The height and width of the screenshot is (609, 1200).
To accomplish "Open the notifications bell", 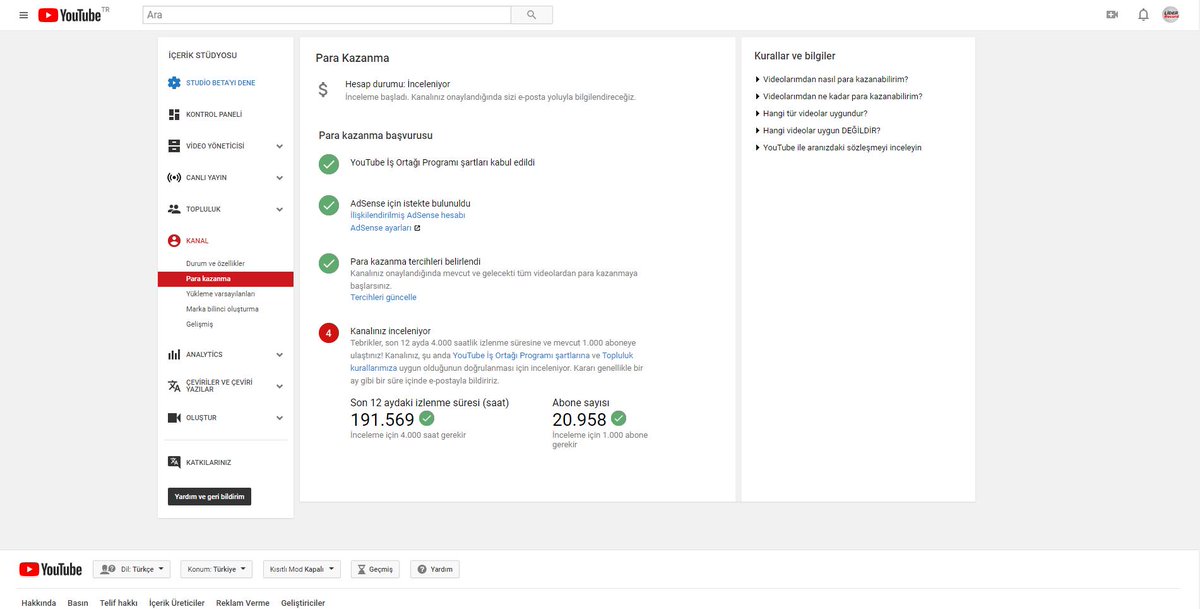I will tap(1143, 15).
